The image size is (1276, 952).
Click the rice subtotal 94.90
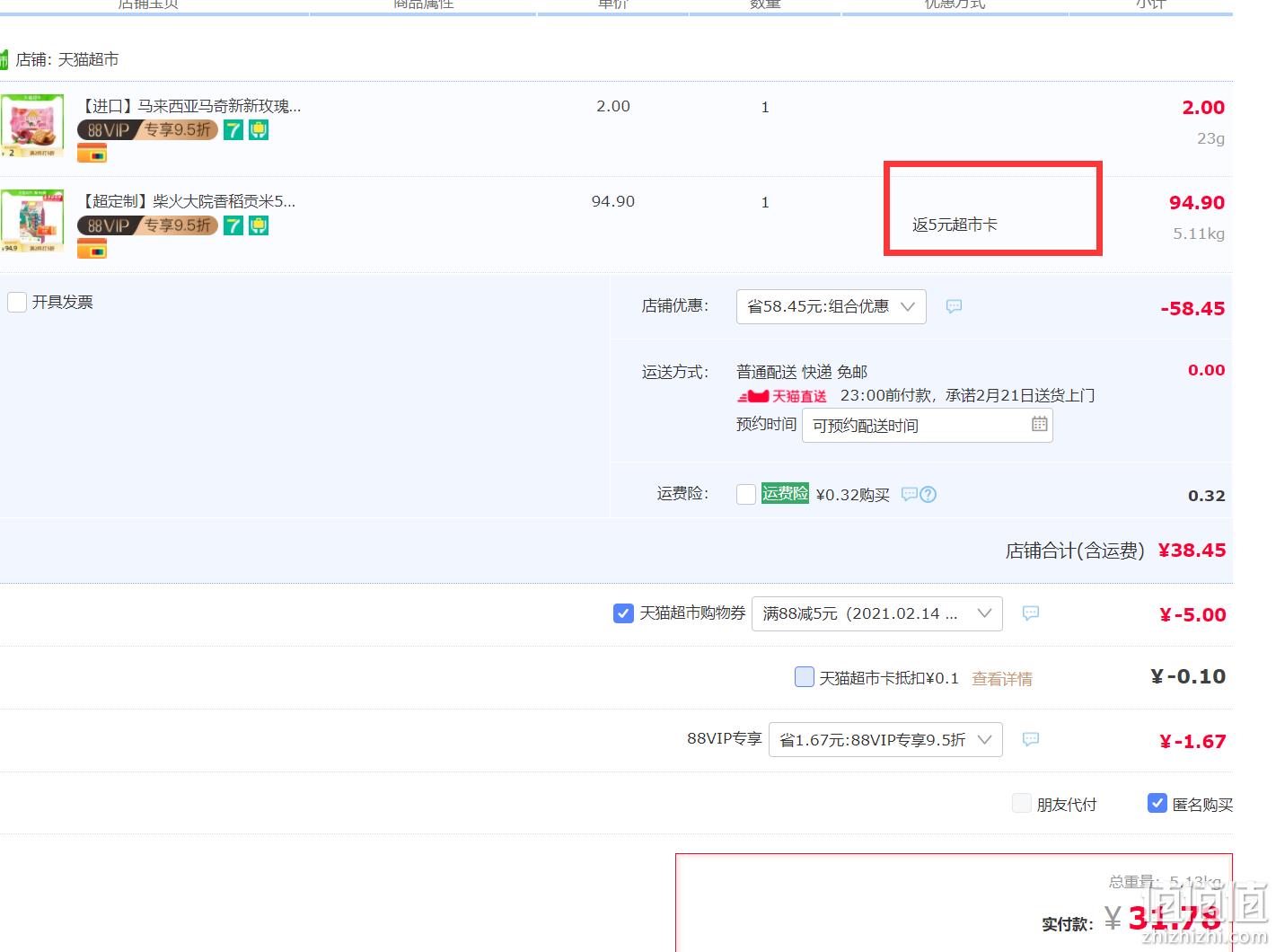[x=1197, y=203]
